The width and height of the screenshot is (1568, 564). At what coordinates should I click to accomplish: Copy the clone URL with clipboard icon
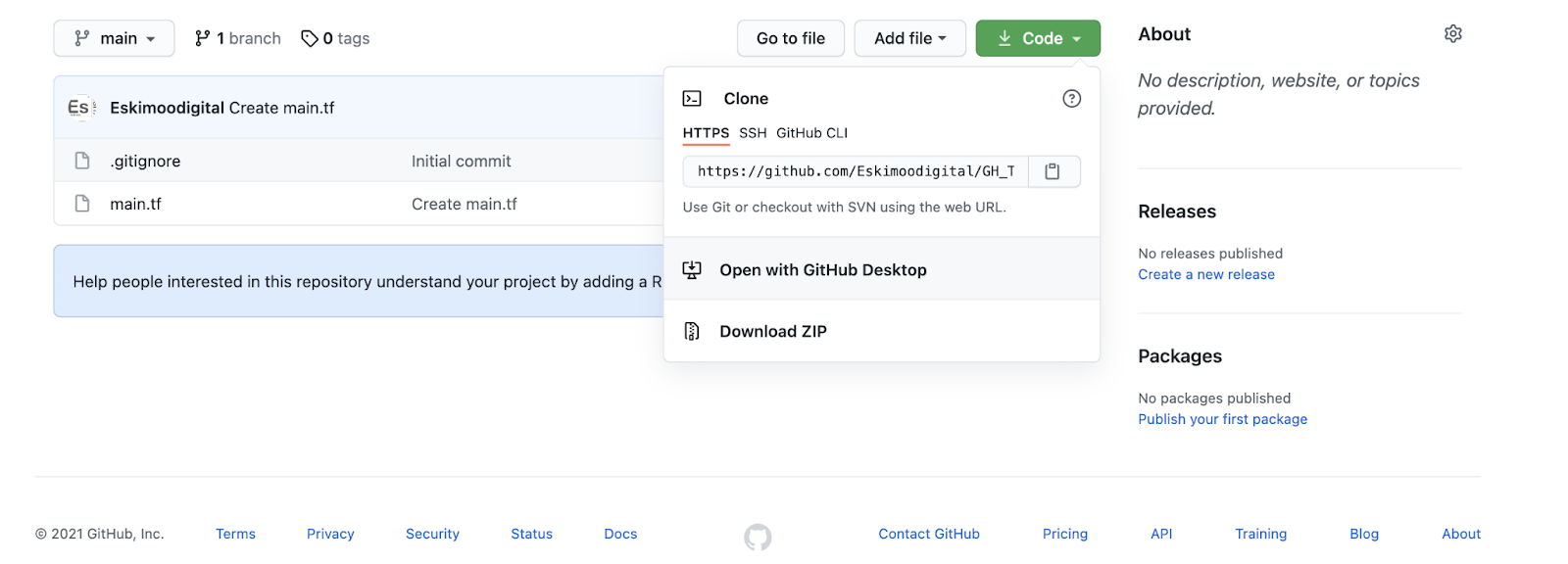point(1053,171)
